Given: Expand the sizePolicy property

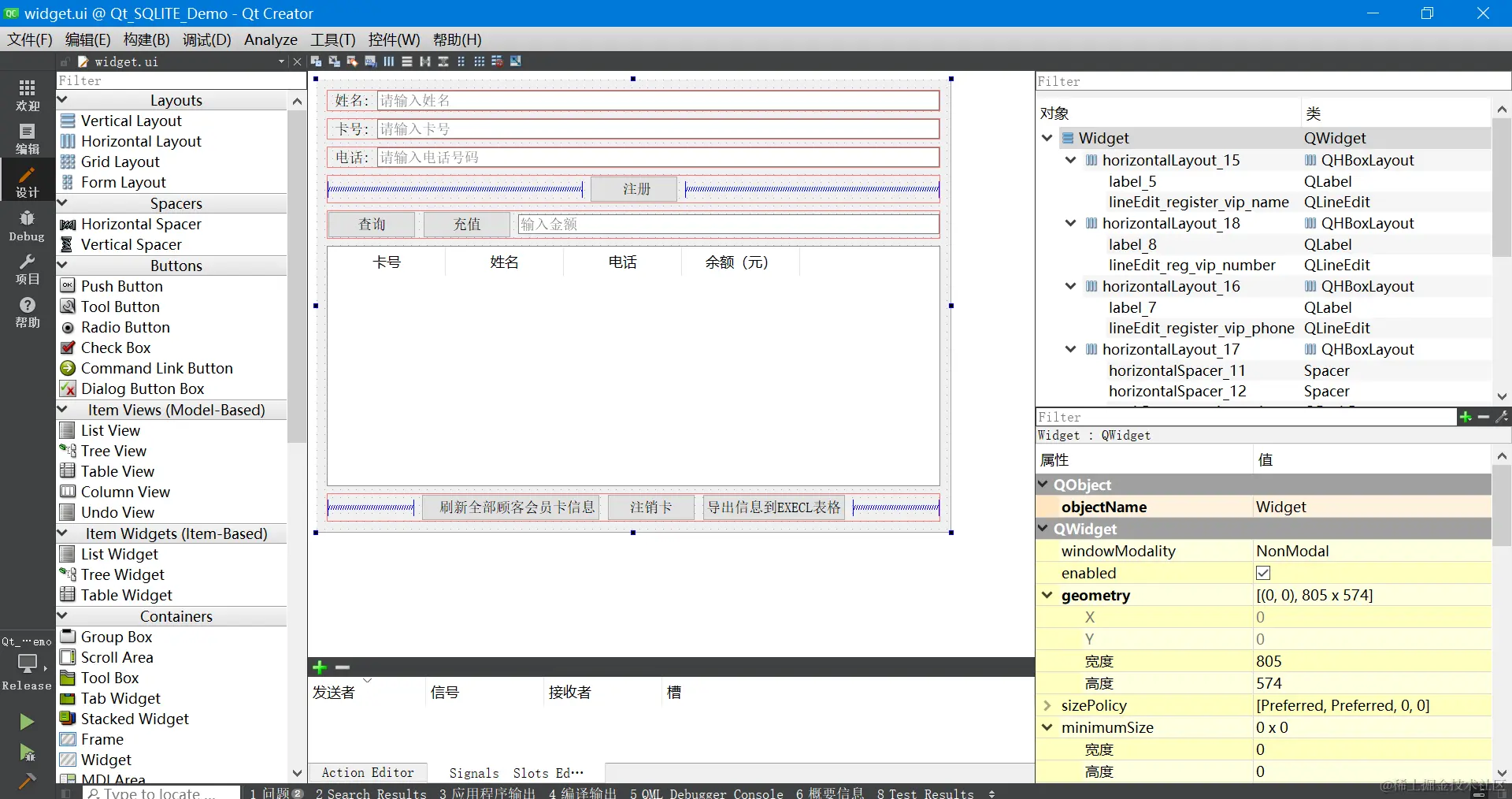Looking at the screenshot, I should [x=1047, y=705].
